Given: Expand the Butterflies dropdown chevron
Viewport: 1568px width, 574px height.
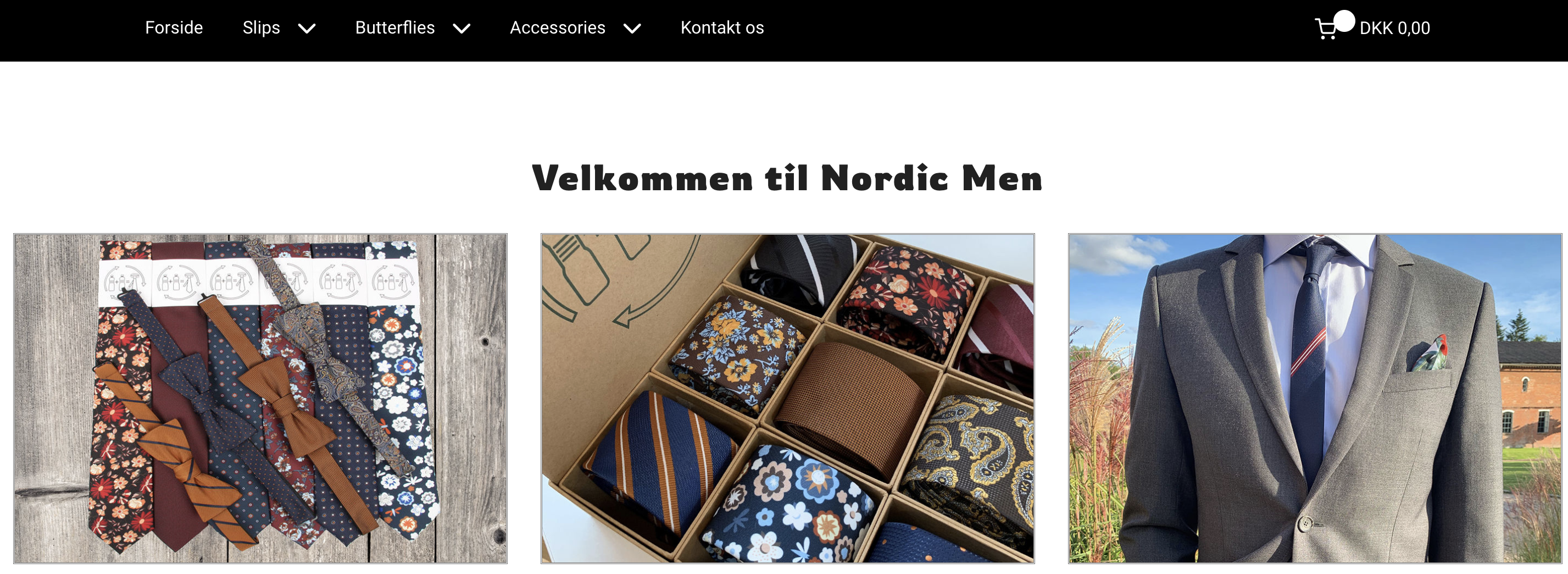Looking at the screenshot, I should coord(462,29).
